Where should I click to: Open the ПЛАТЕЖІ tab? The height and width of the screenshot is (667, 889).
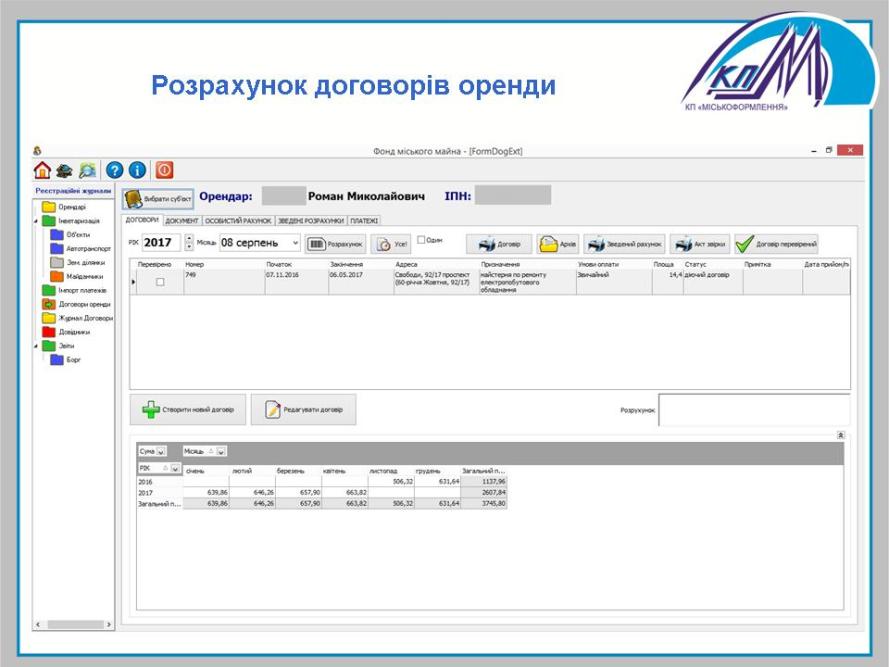(x=363, y=220)
